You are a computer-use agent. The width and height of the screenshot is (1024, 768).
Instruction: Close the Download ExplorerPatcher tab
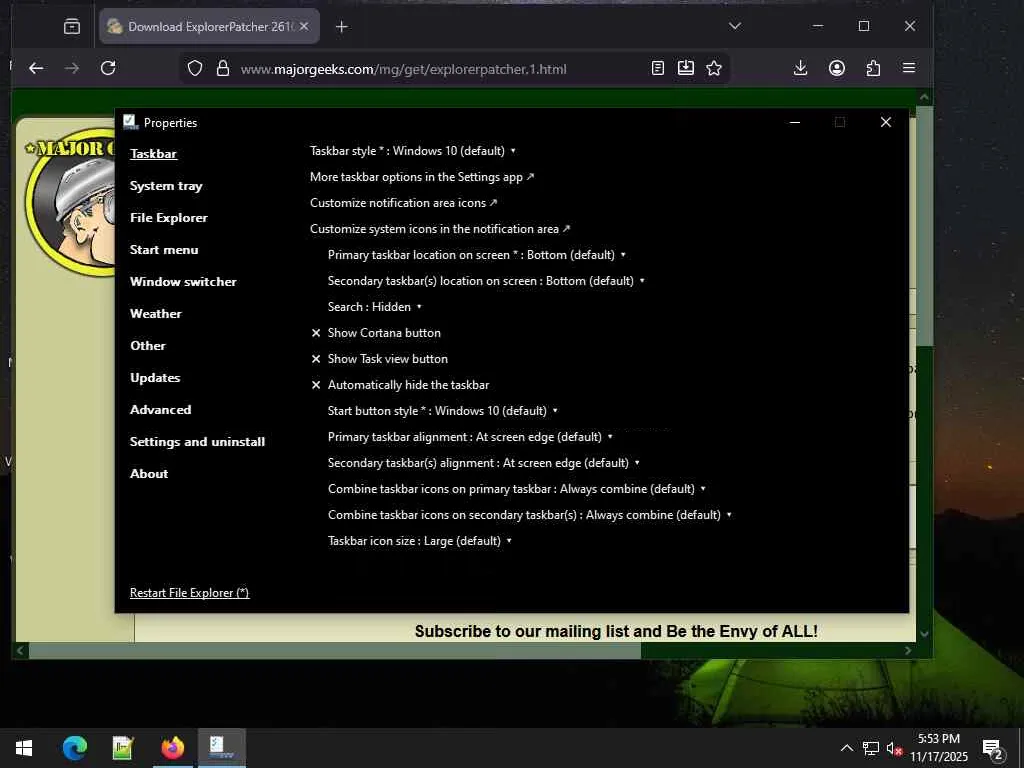[304, 26]
